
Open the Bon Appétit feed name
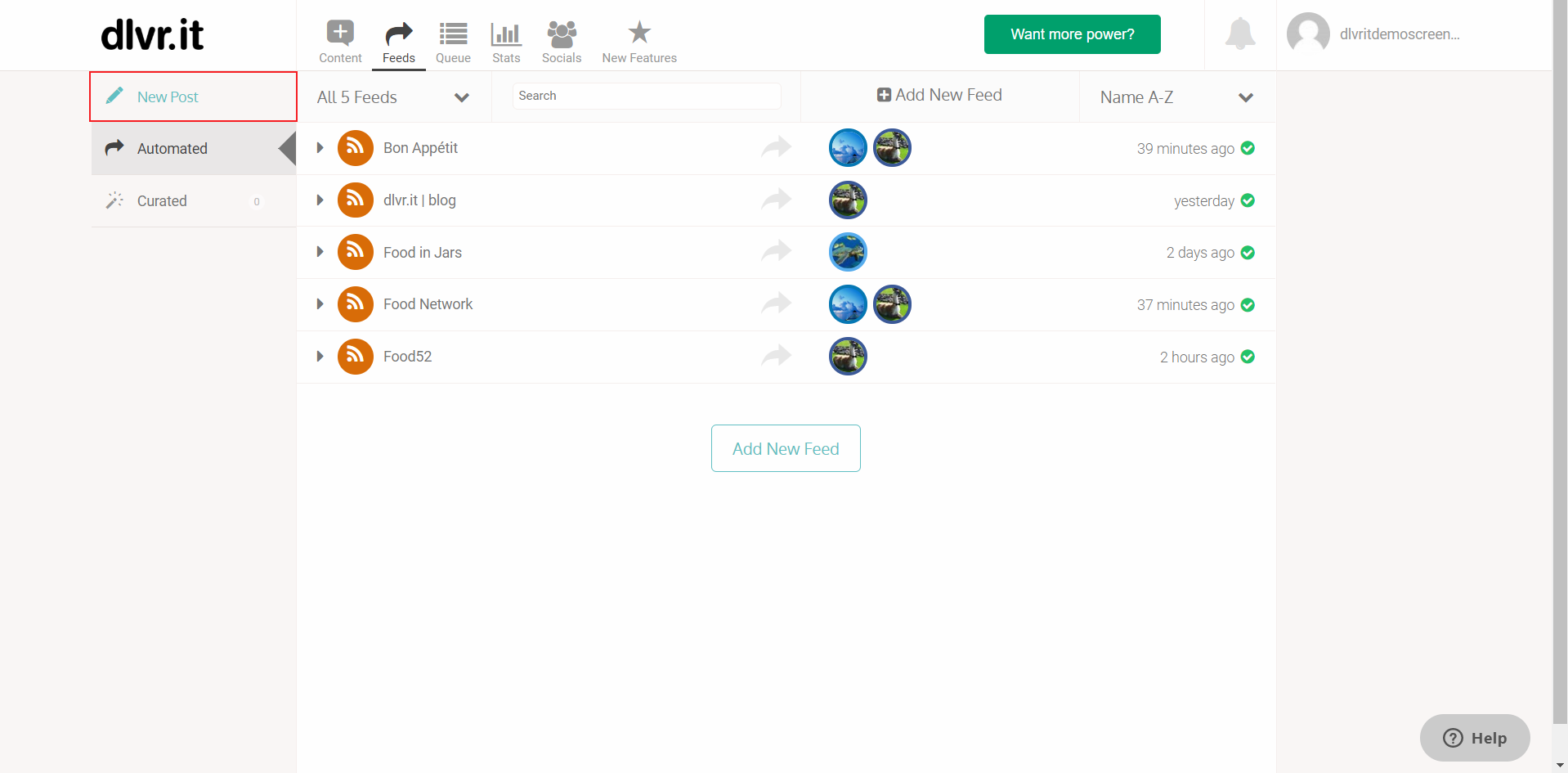[420, 148]
